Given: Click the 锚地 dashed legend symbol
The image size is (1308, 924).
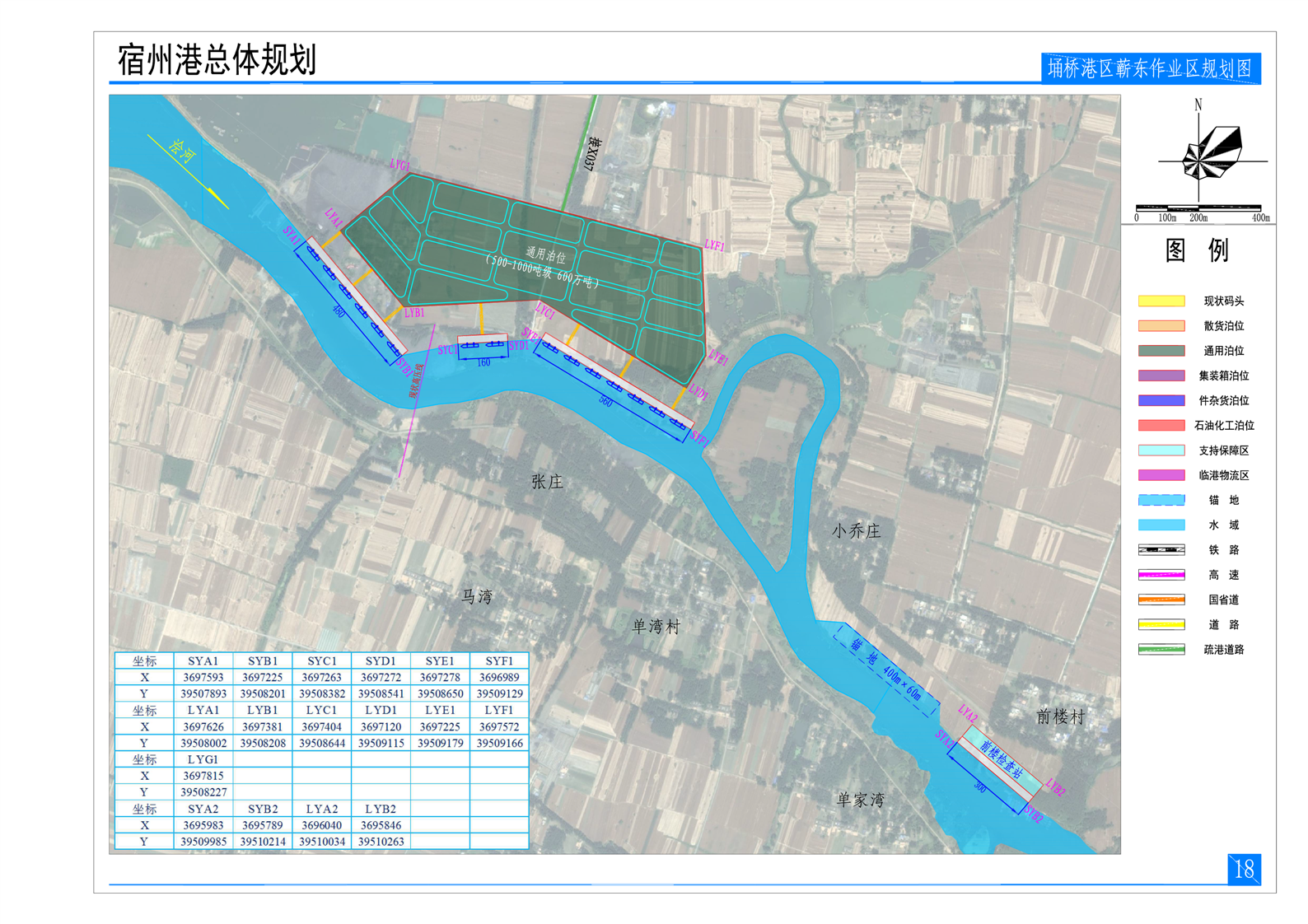Looking at the screenshot, I should [x=1161, y=500].
